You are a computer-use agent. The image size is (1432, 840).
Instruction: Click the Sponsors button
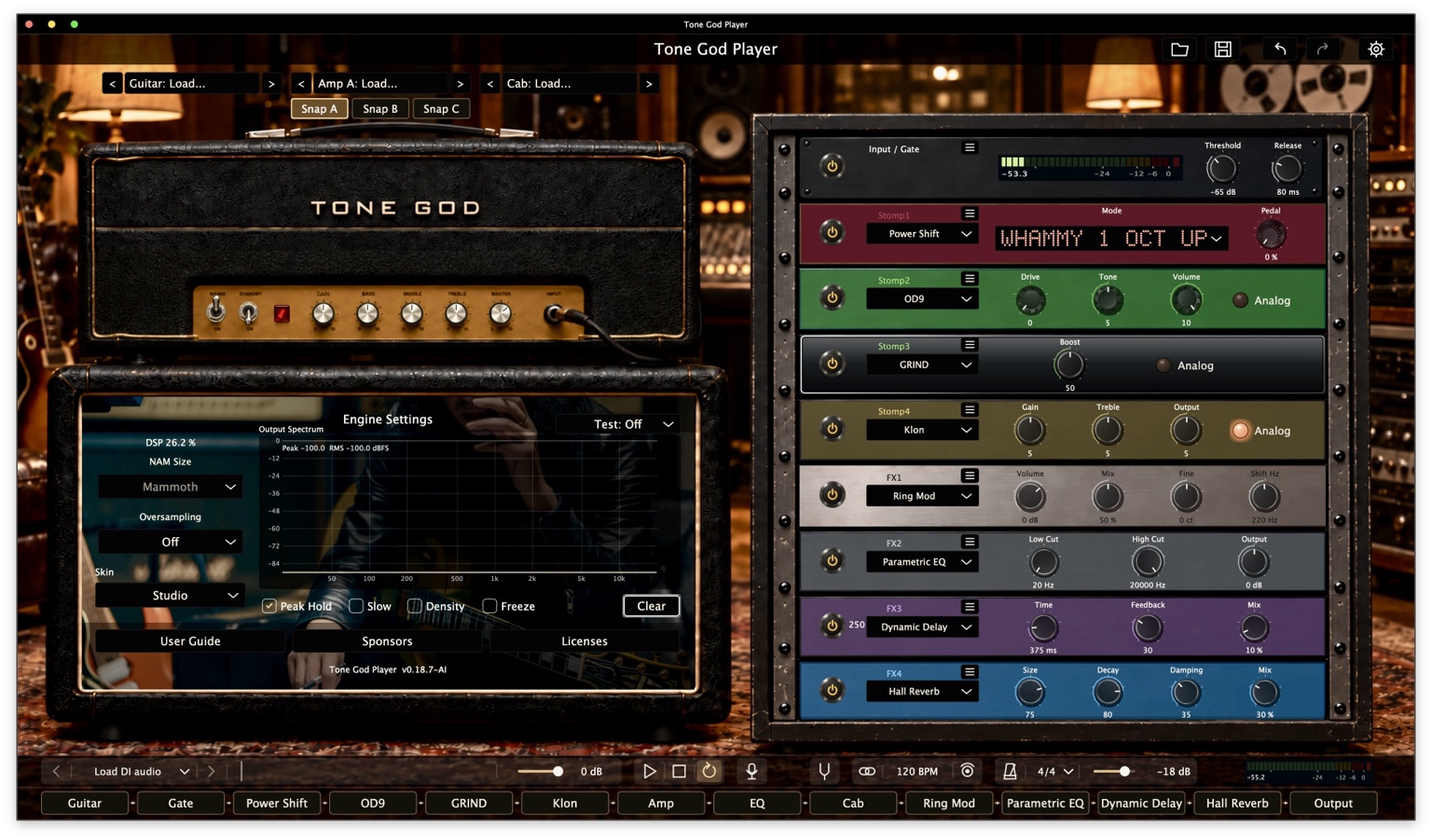(x=387, y=641)
